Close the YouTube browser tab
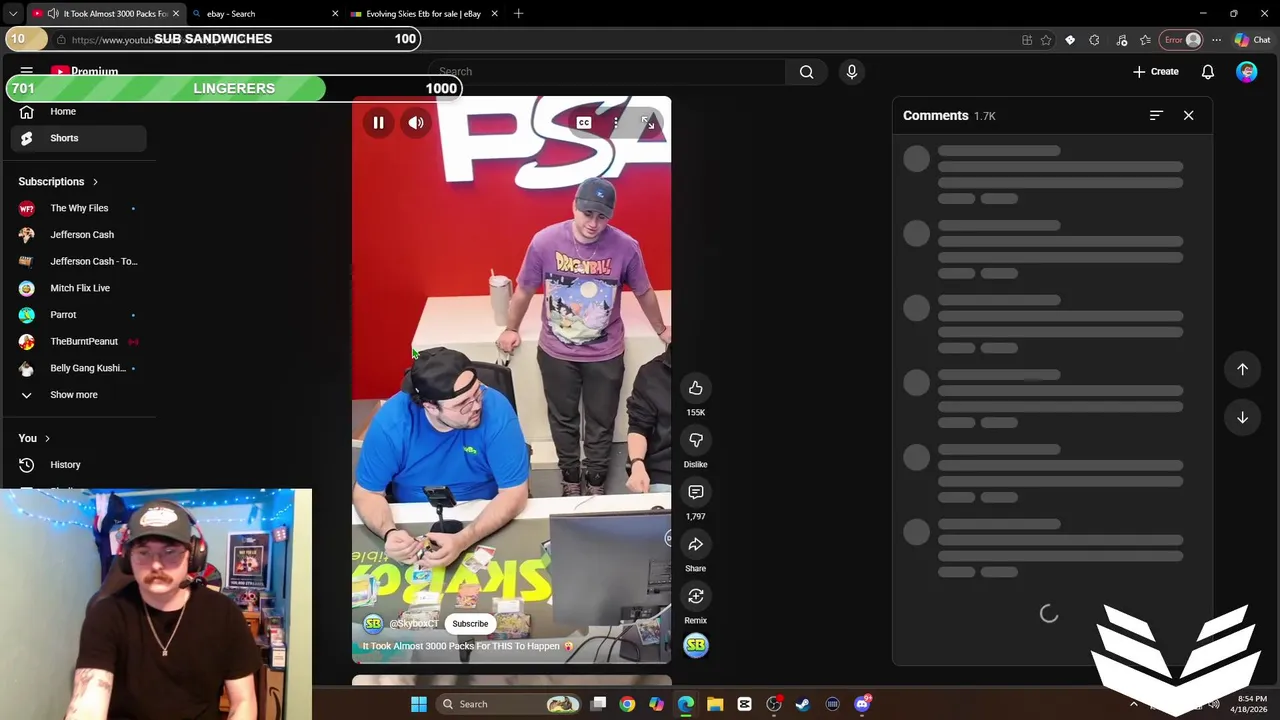This screenshot has width=1280, height=720. click(x=176, y=14)
